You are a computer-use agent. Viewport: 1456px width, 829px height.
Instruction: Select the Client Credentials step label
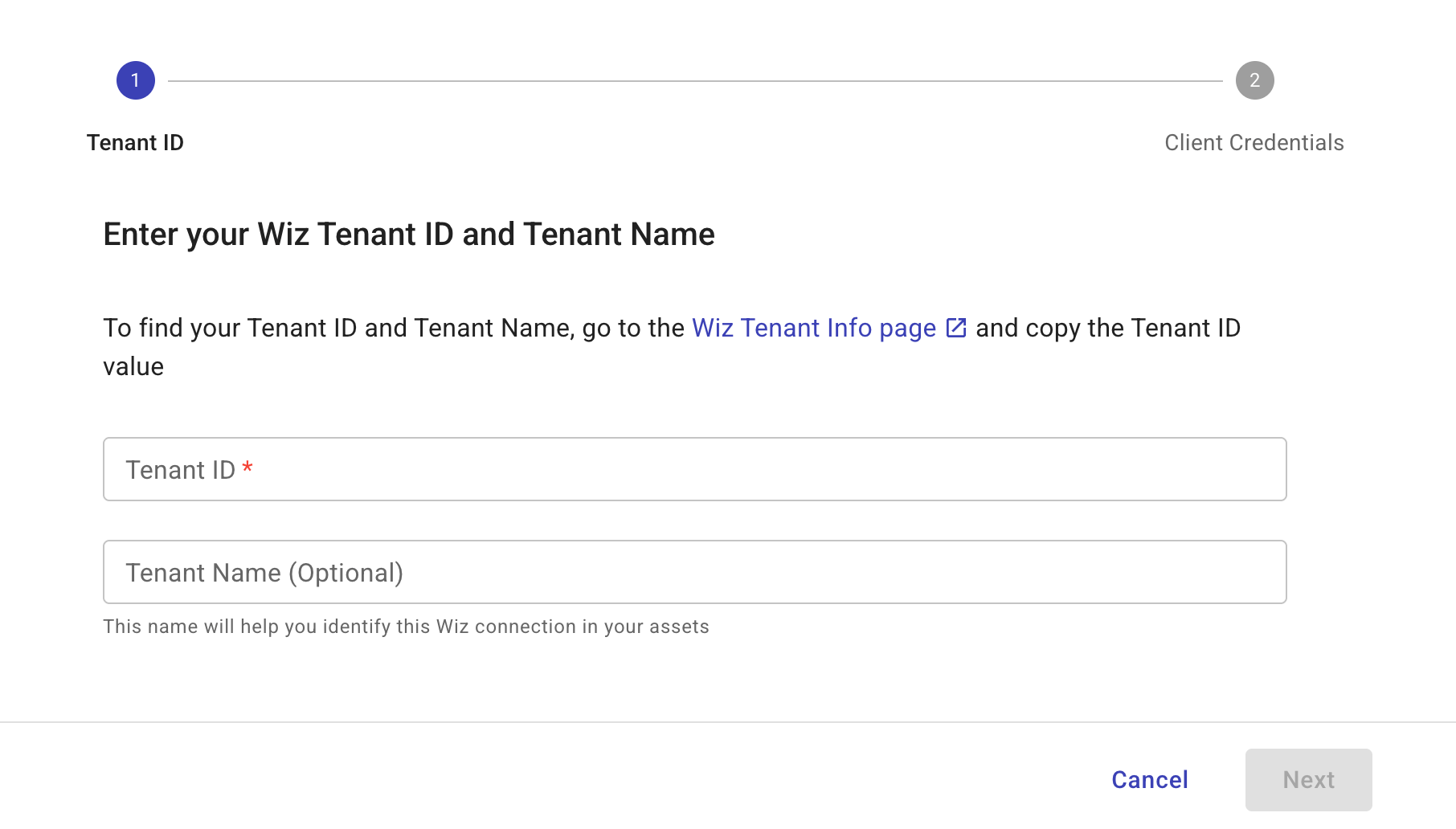[x=1254, y=143]
